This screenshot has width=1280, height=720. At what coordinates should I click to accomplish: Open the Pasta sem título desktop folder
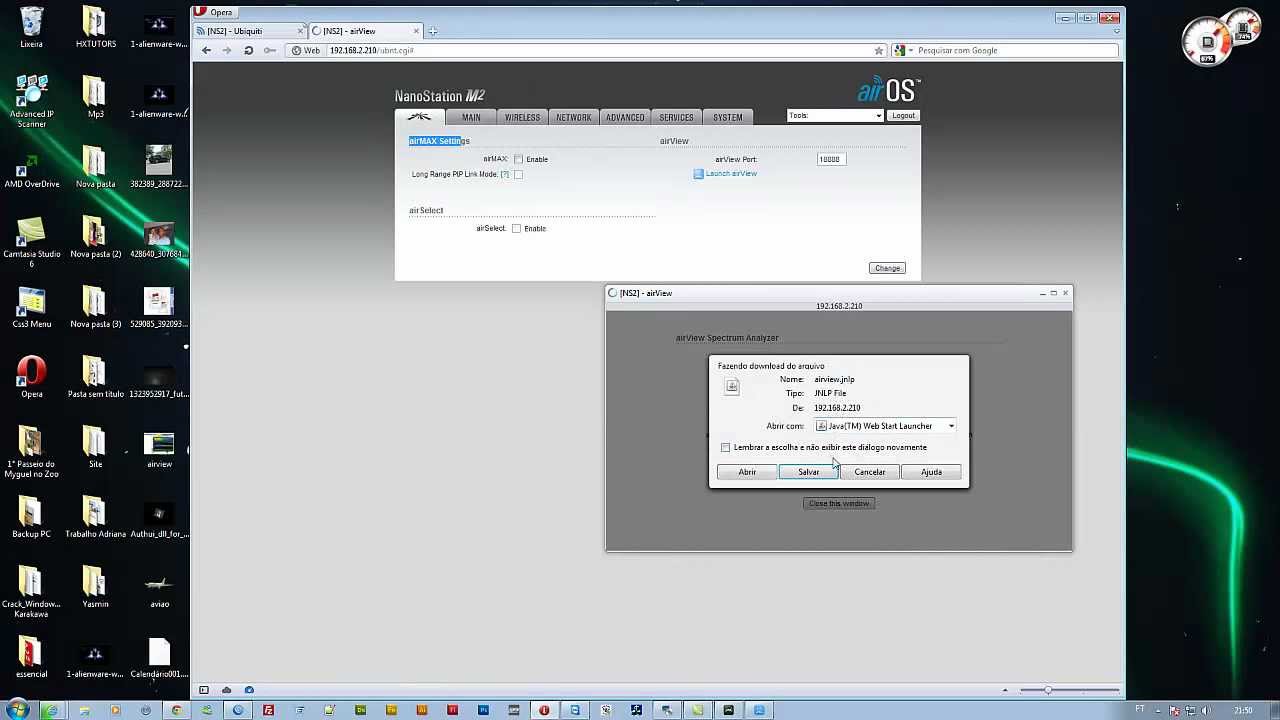pos(95,377)
